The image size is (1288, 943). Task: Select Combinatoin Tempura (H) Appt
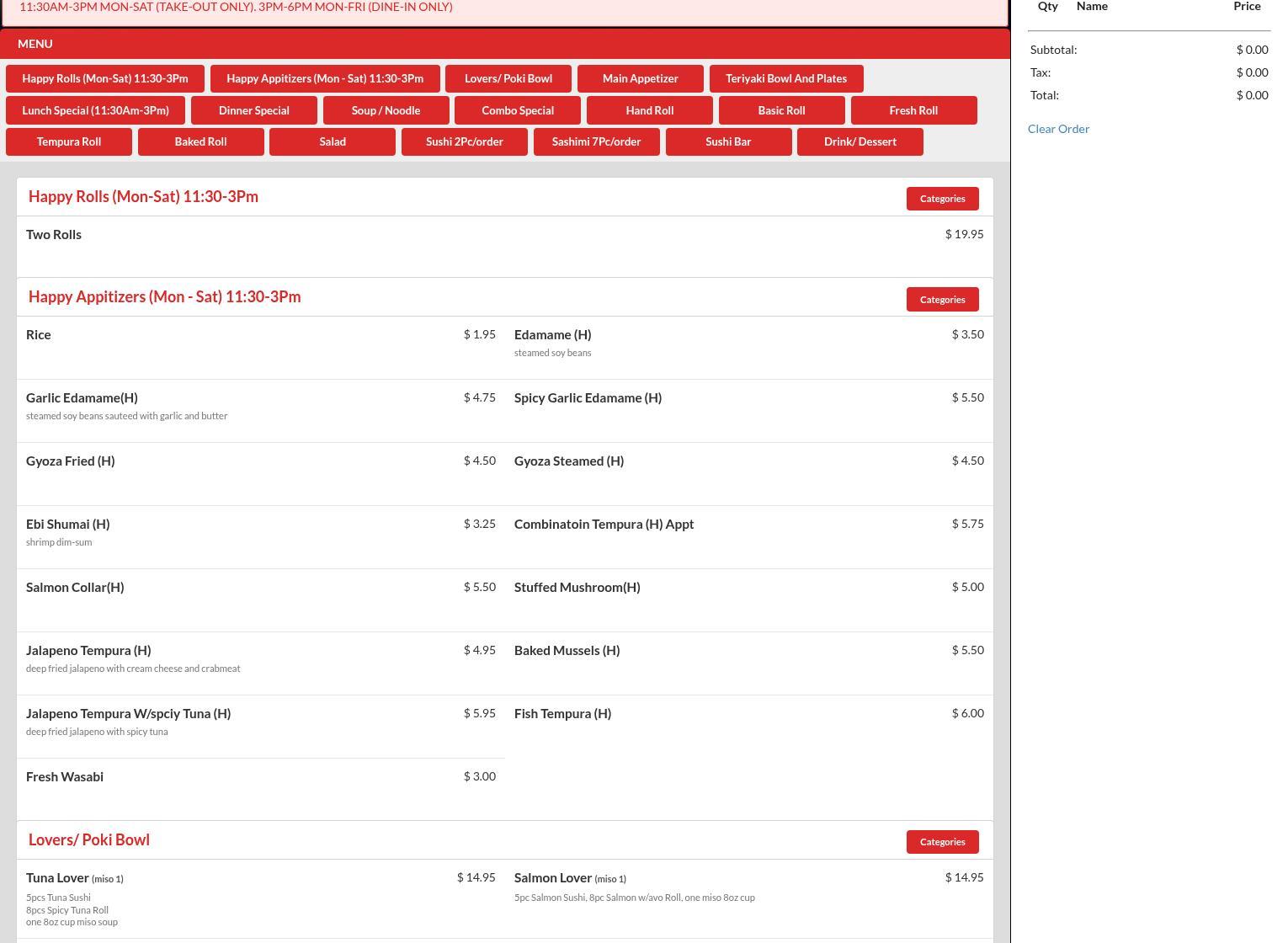click(x=749, y=537)
